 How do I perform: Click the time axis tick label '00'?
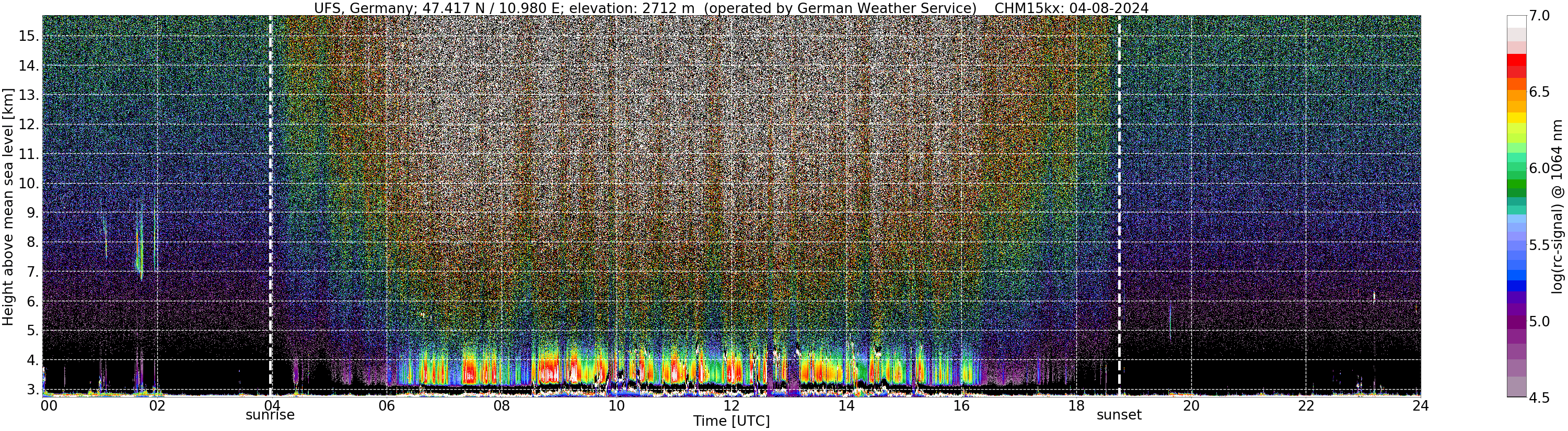[49, 405]
